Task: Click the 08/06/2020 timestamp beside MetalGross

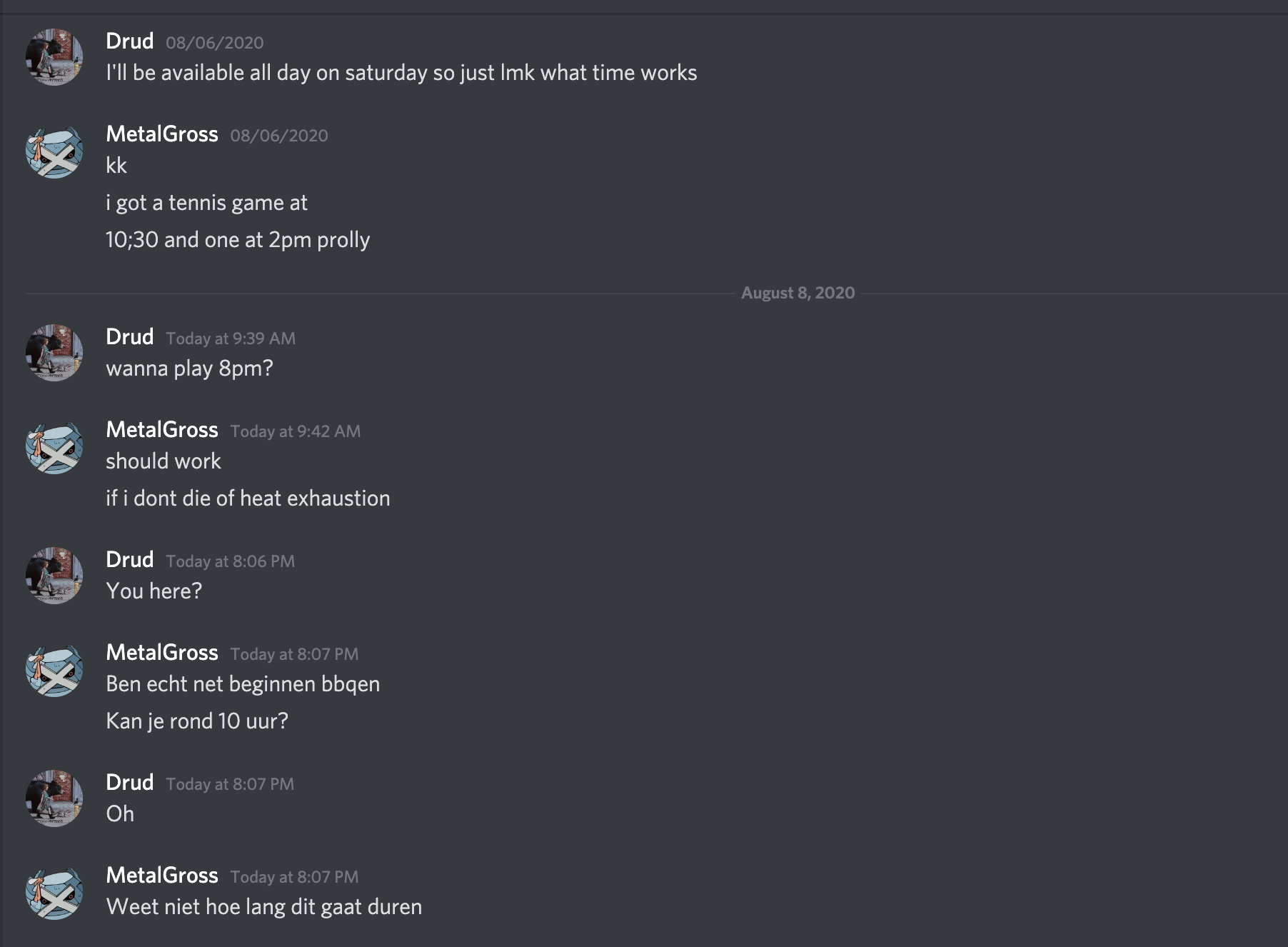Action: (x=279, y=136)
